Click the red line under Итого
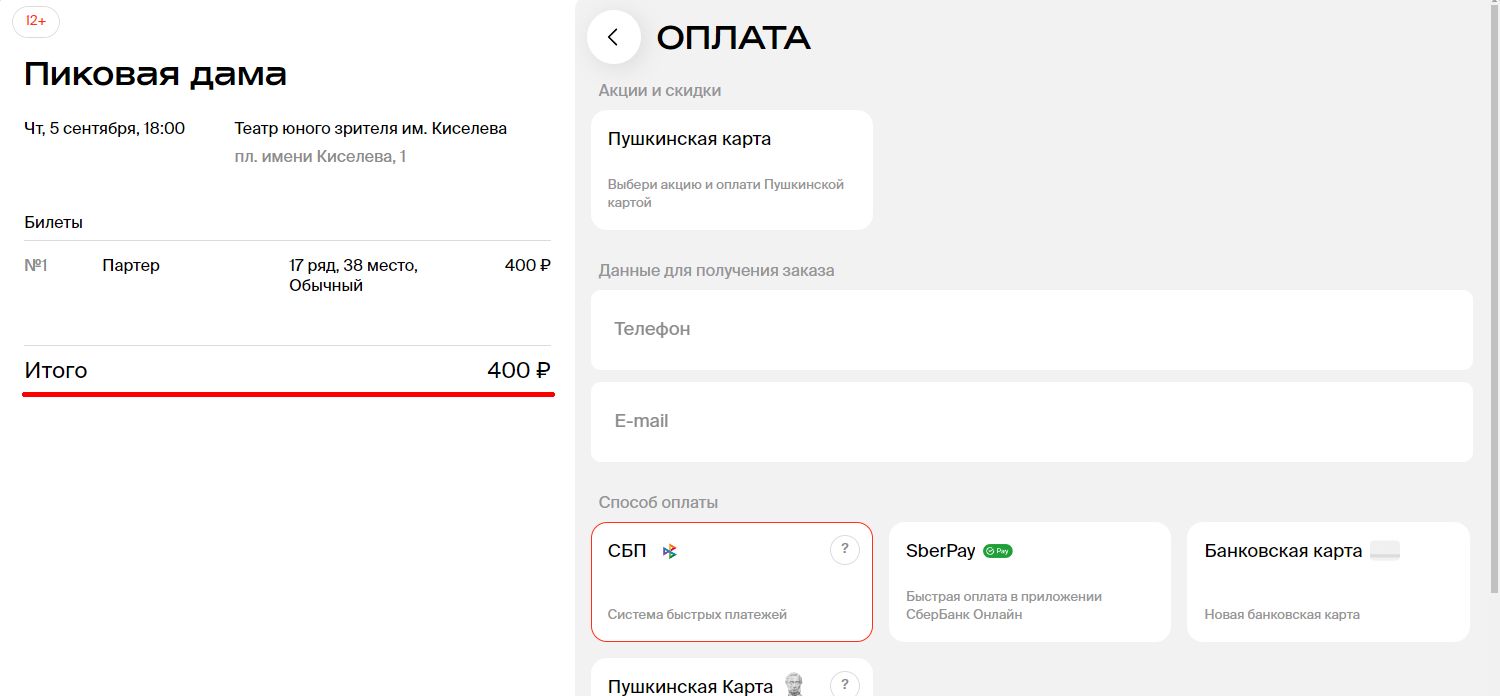Screen dimensions: 1500x696 click(x=288, y=394)
